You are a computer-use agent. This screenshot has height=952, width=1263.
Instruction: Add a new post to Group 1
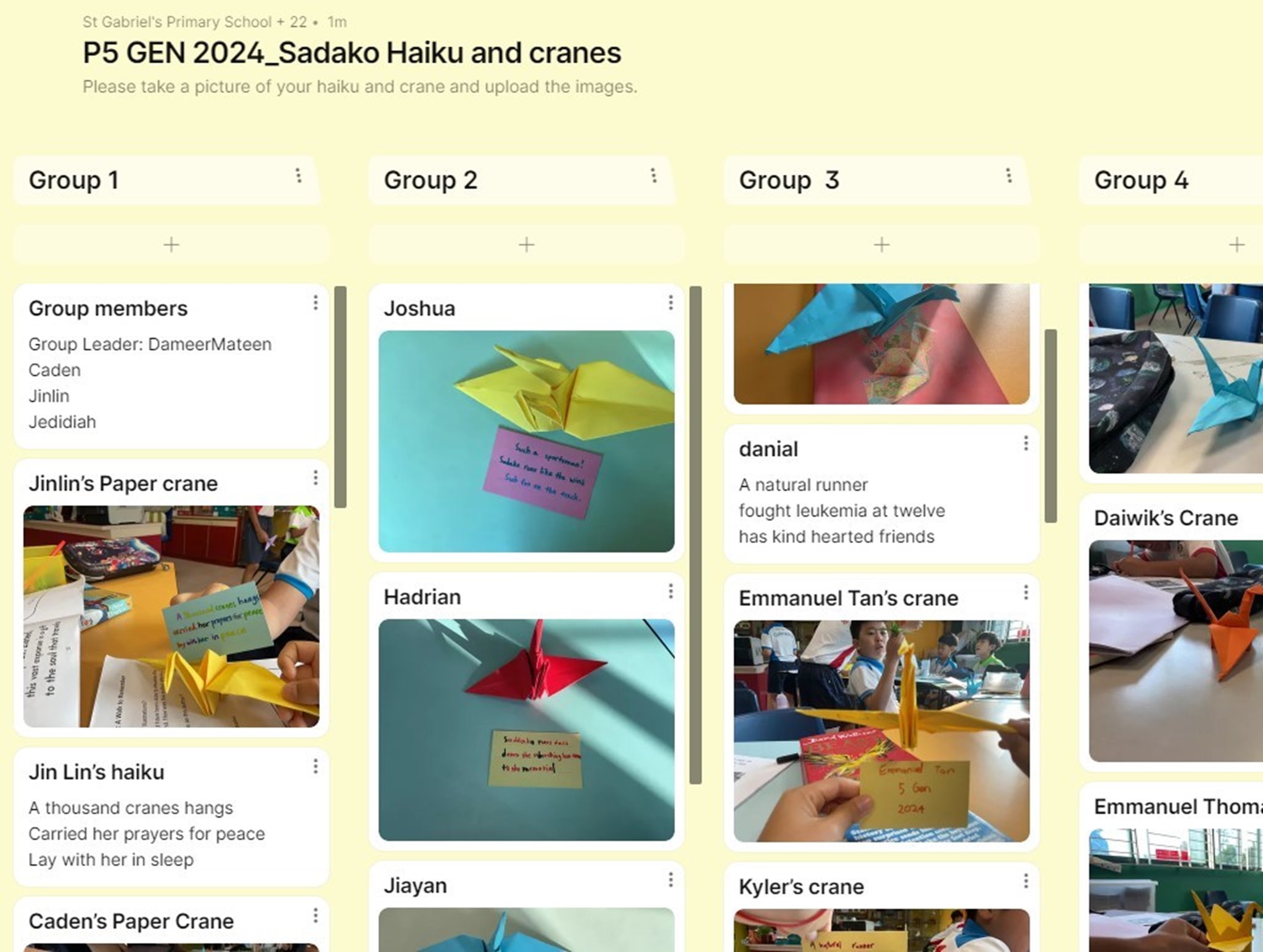tap(171, 245)
